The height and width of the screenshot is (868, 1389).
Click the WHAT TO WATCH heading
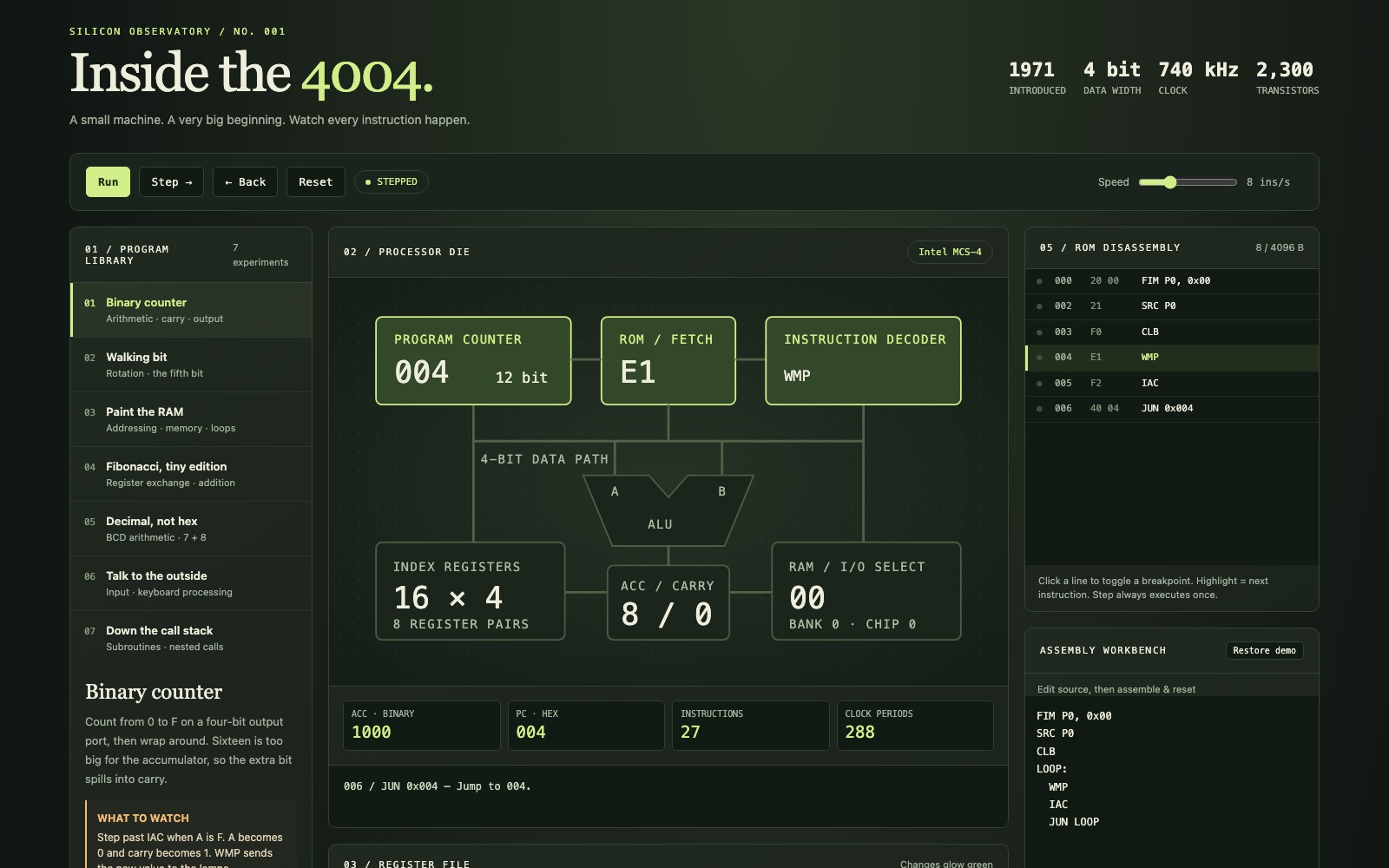point(143,819)
